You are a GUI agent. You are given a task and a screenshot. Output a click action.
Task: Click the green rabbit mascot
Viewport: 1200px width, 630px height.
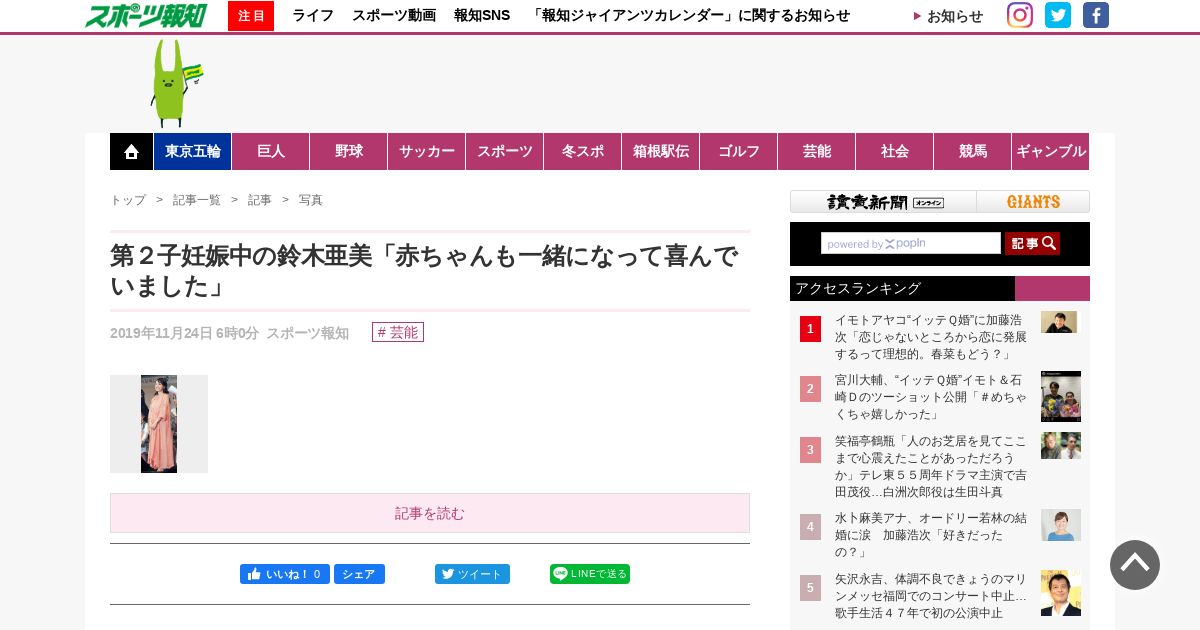point(175,83)
